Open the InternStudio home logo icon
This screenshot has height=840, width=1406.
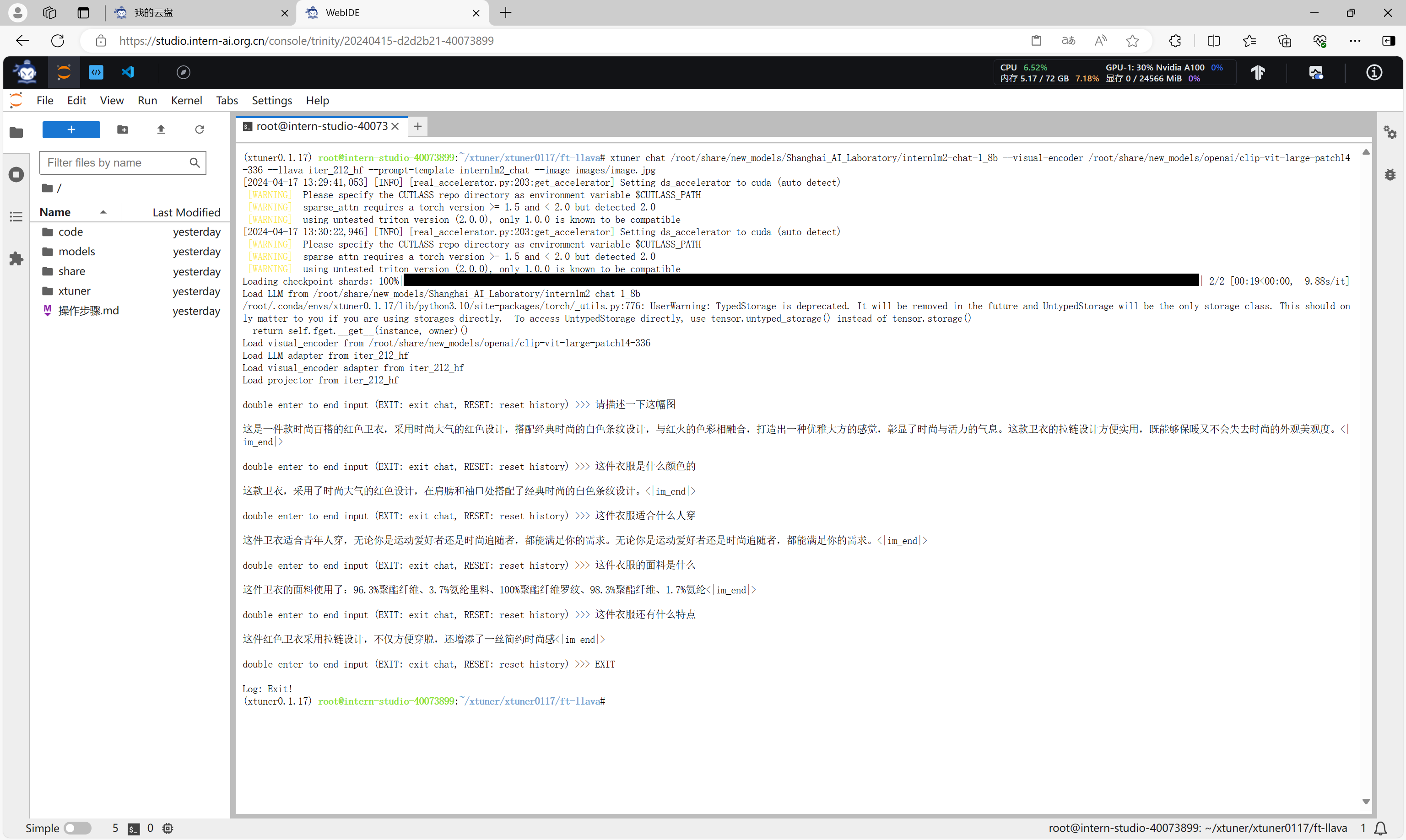tap(26, 72)
